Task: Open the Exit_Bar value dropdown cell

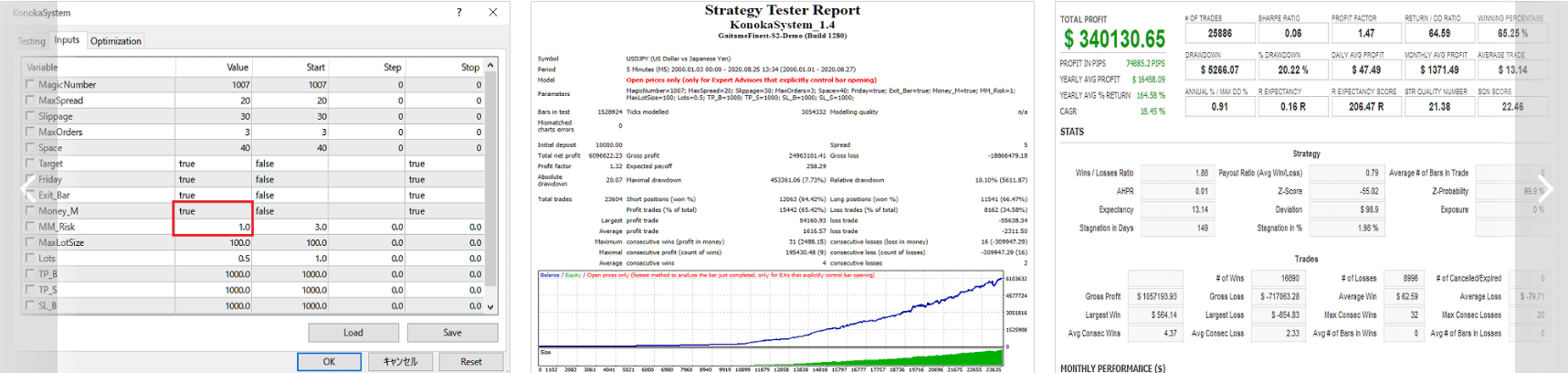Action: pos(213,195)
